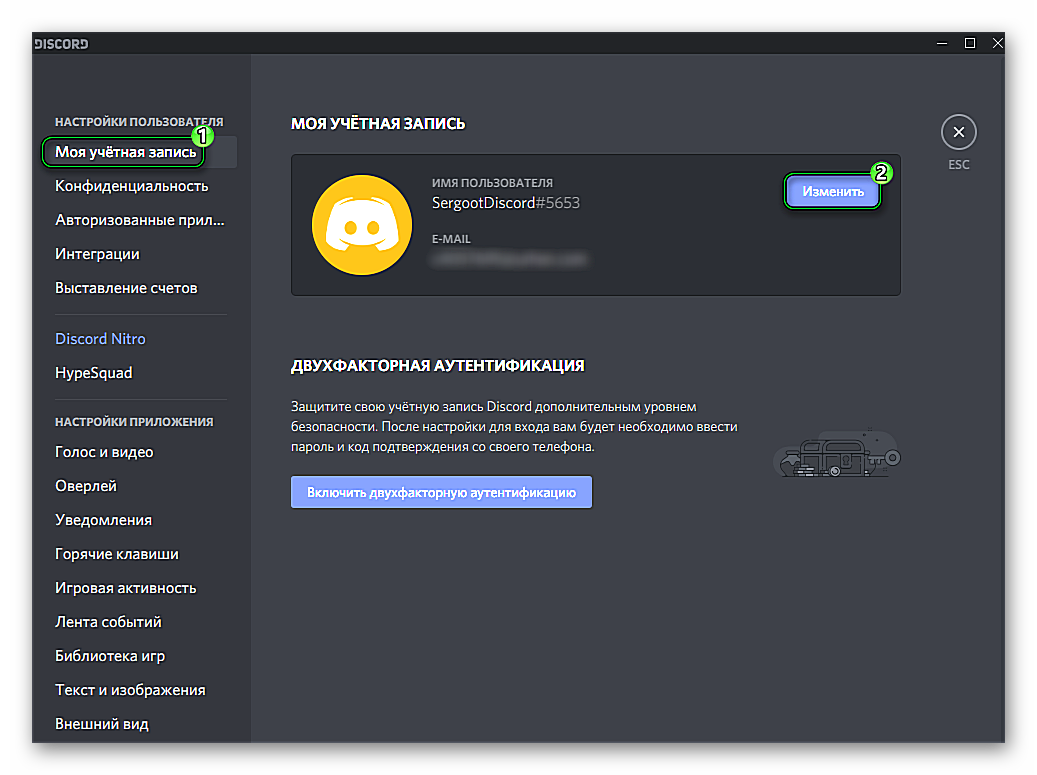Screen dimensions: 1037x775
Task: Close the Discord window
Action: click(997, 44)
